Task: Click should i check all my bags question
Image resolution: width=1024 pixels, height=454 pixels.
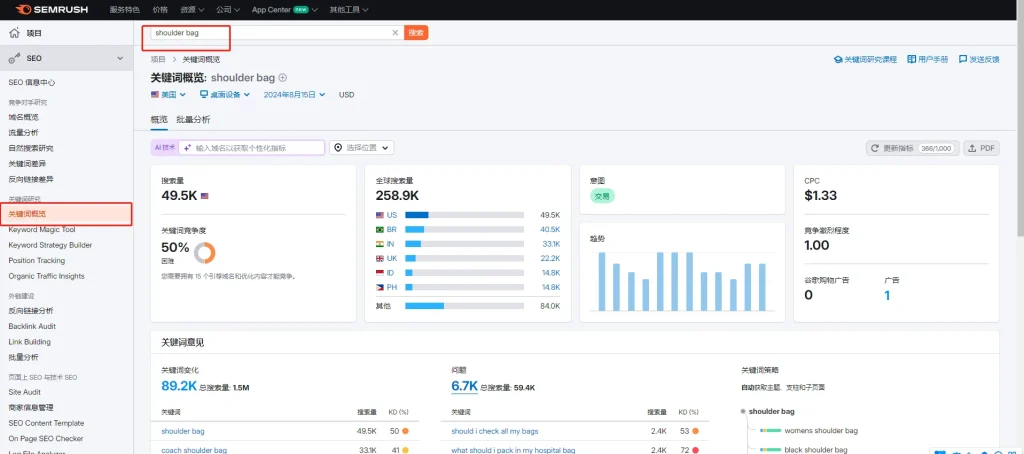Action: 495,431
